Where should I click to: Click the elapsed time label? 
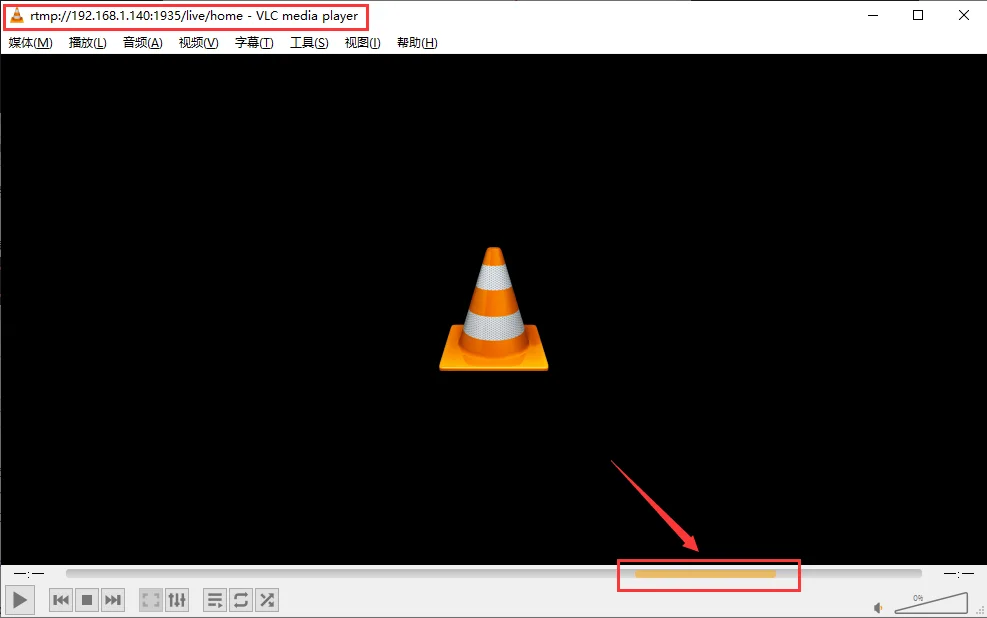coord(29,574)
